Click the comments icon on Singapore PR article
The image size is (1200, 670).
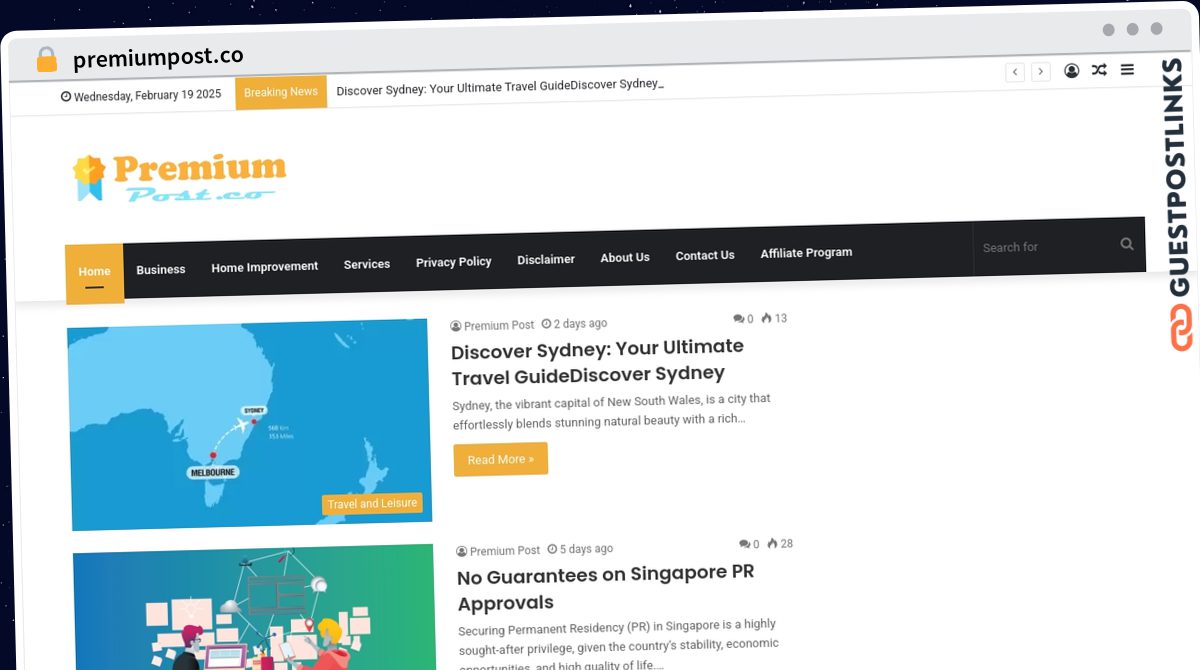(x=744, y=545)
